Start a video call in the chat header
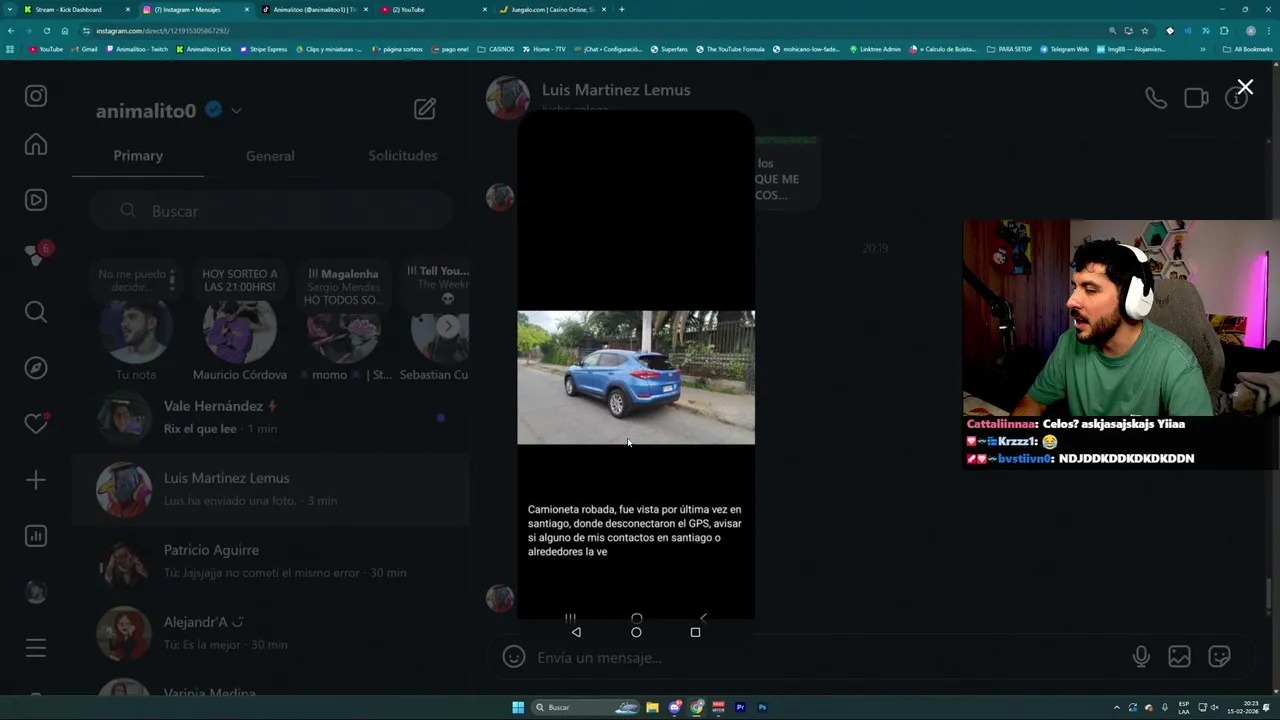This screenshot has height=720, width=1280. [x=1196, y=98]
